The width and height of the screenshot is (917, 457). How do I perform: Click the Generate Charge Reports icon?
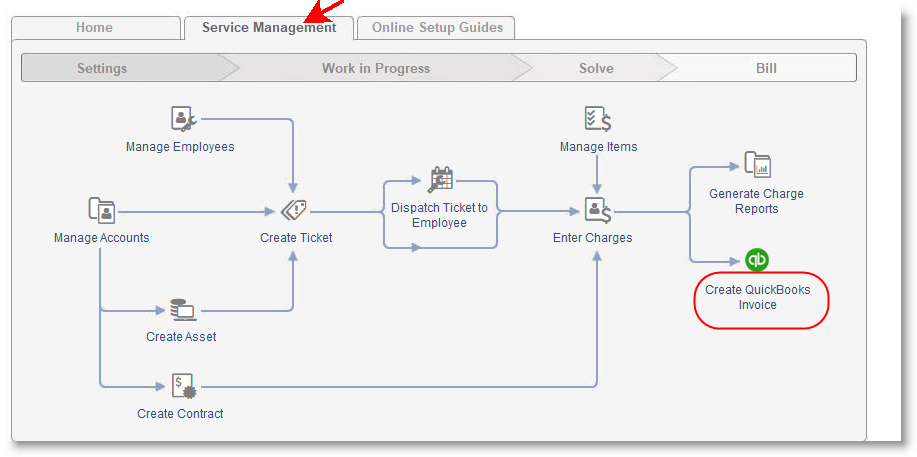click(x=757, y=165)
